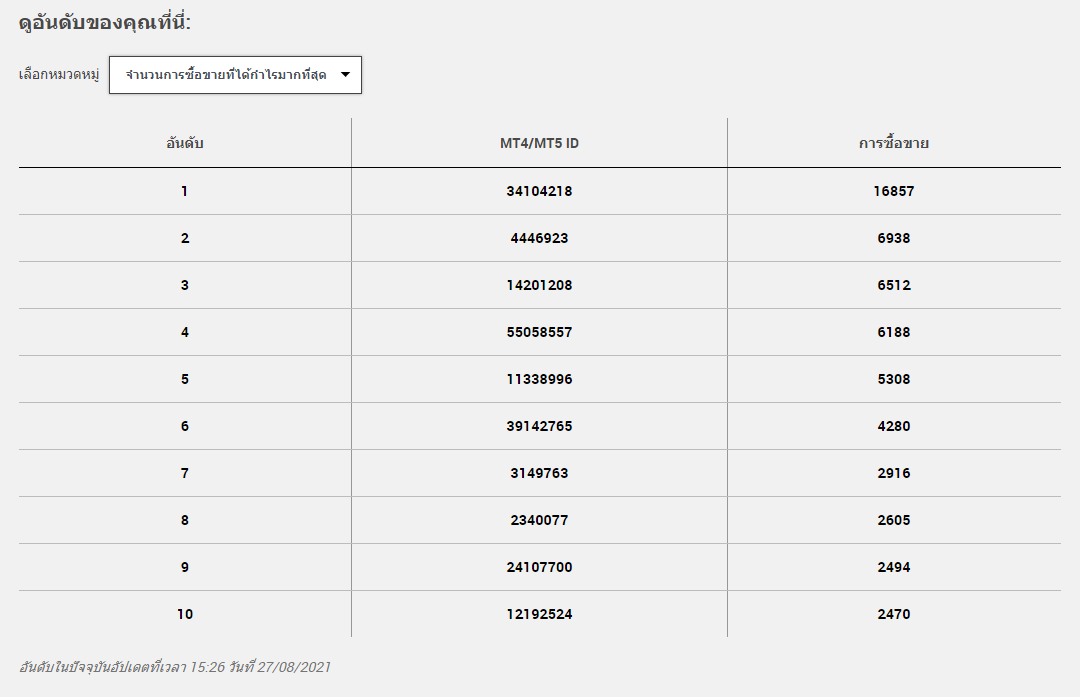The width and height of the screenshot is (1080, 697).
Task: Click trade count 4280
Action: pos(894,426)
